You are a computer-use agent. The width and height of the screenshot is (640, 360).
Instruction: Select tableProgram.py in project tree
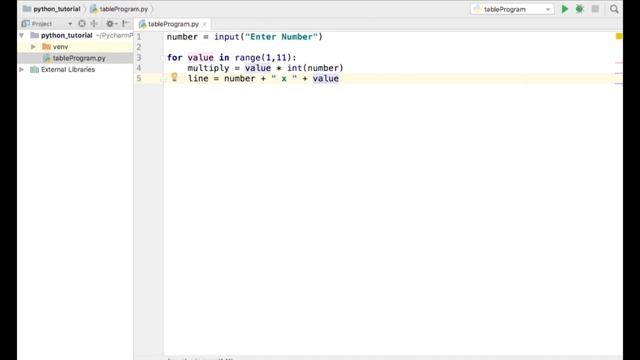79,58
